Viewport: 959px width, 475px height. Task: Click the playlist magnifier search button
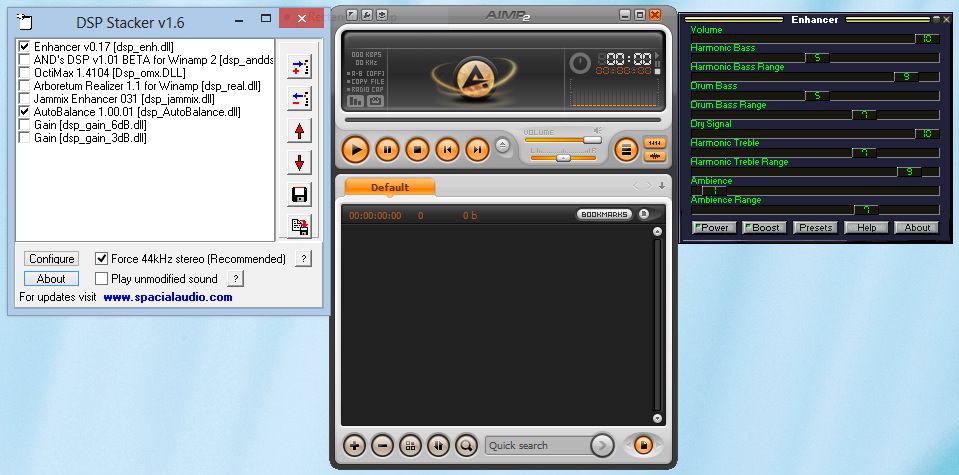466,446
